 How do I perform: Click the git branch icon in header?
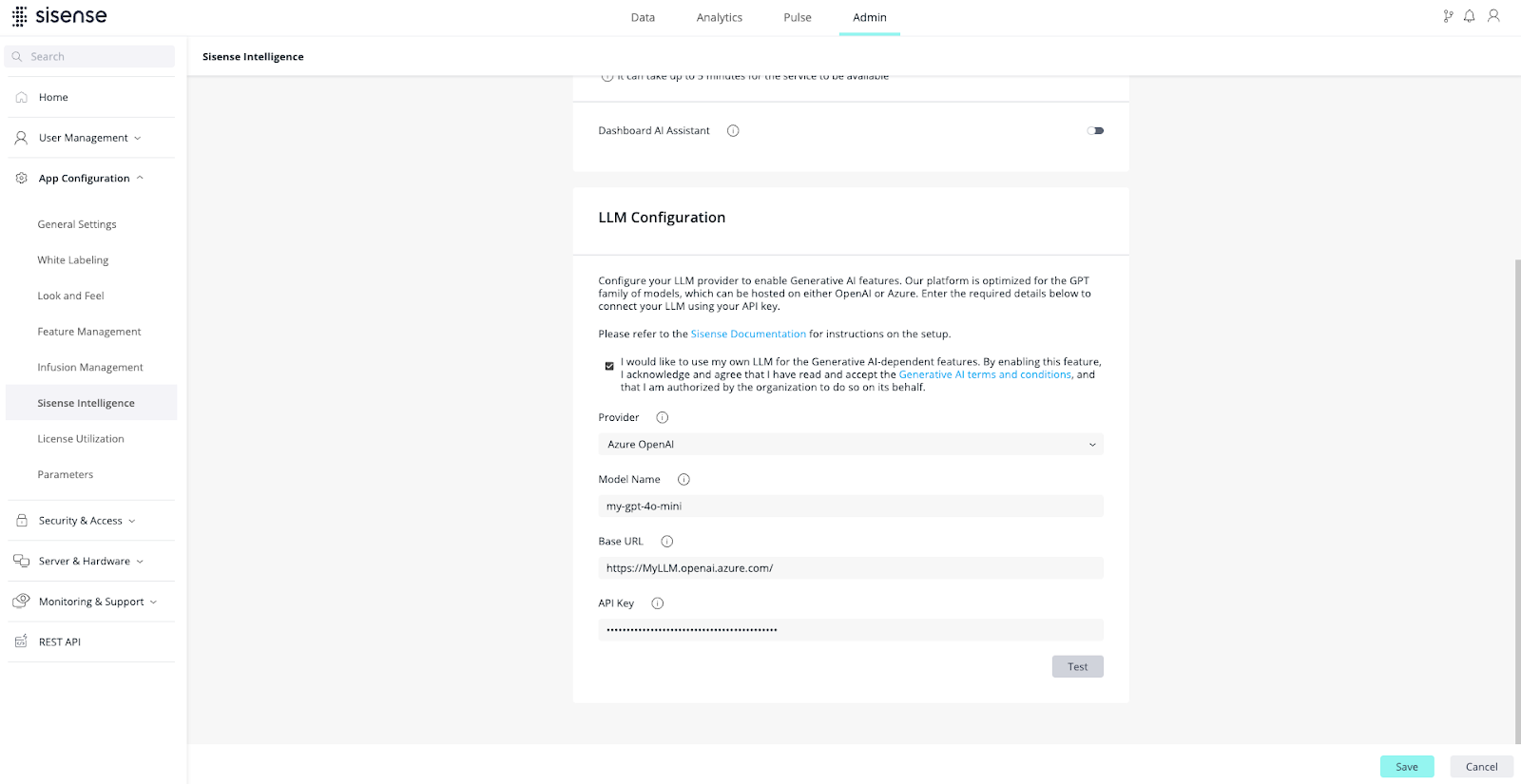coord(1448,16)
